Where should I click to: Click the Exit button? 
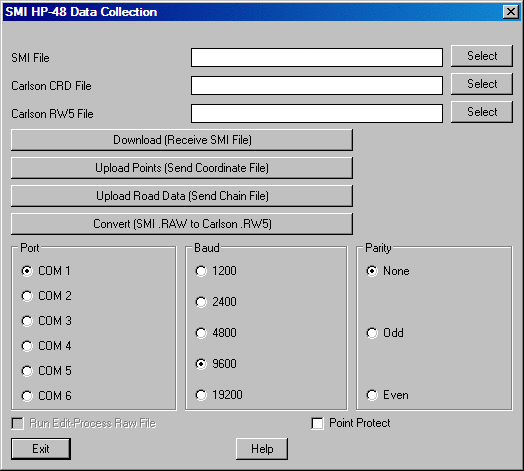41,449
